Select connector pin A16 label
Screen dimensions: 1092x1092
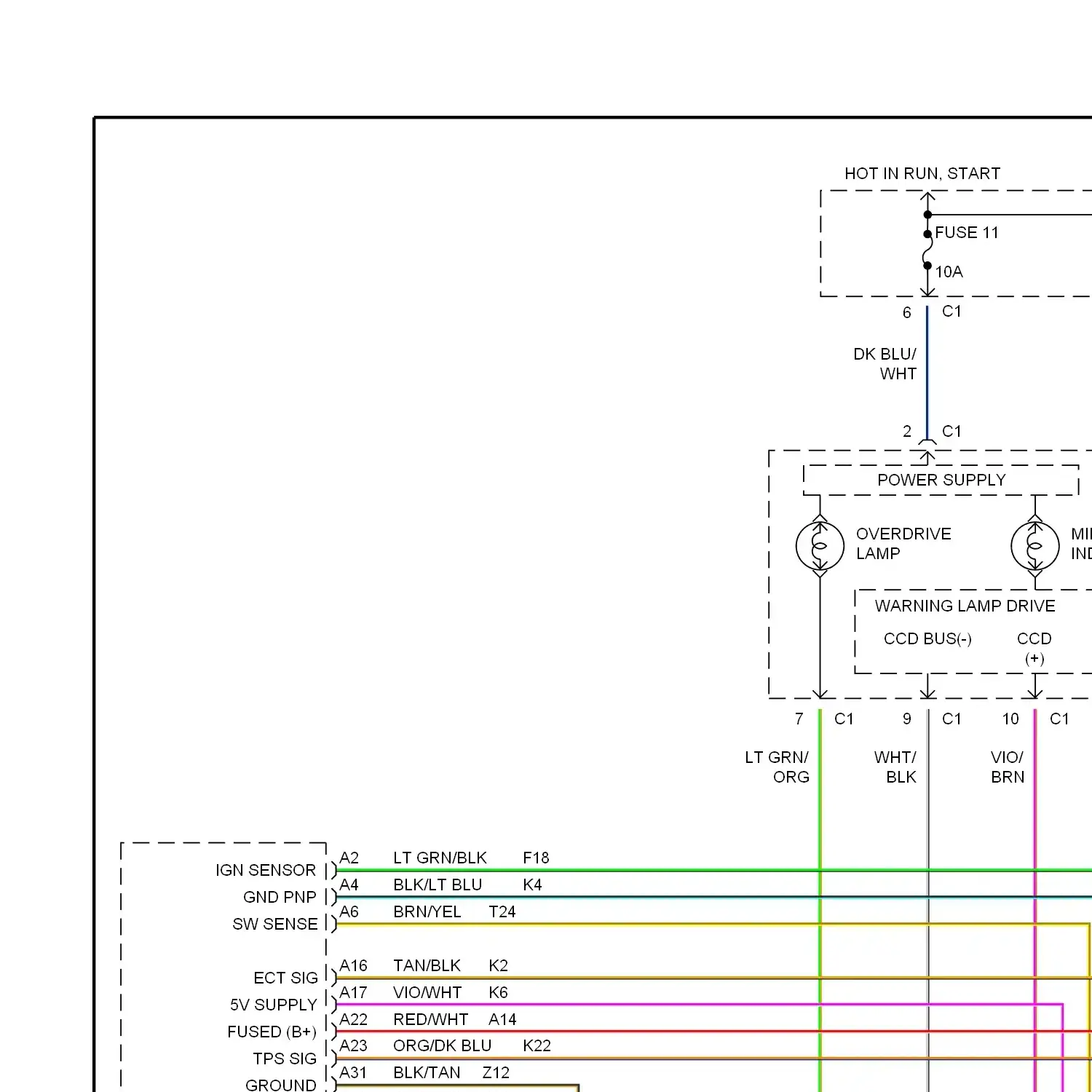click(353, 966)
